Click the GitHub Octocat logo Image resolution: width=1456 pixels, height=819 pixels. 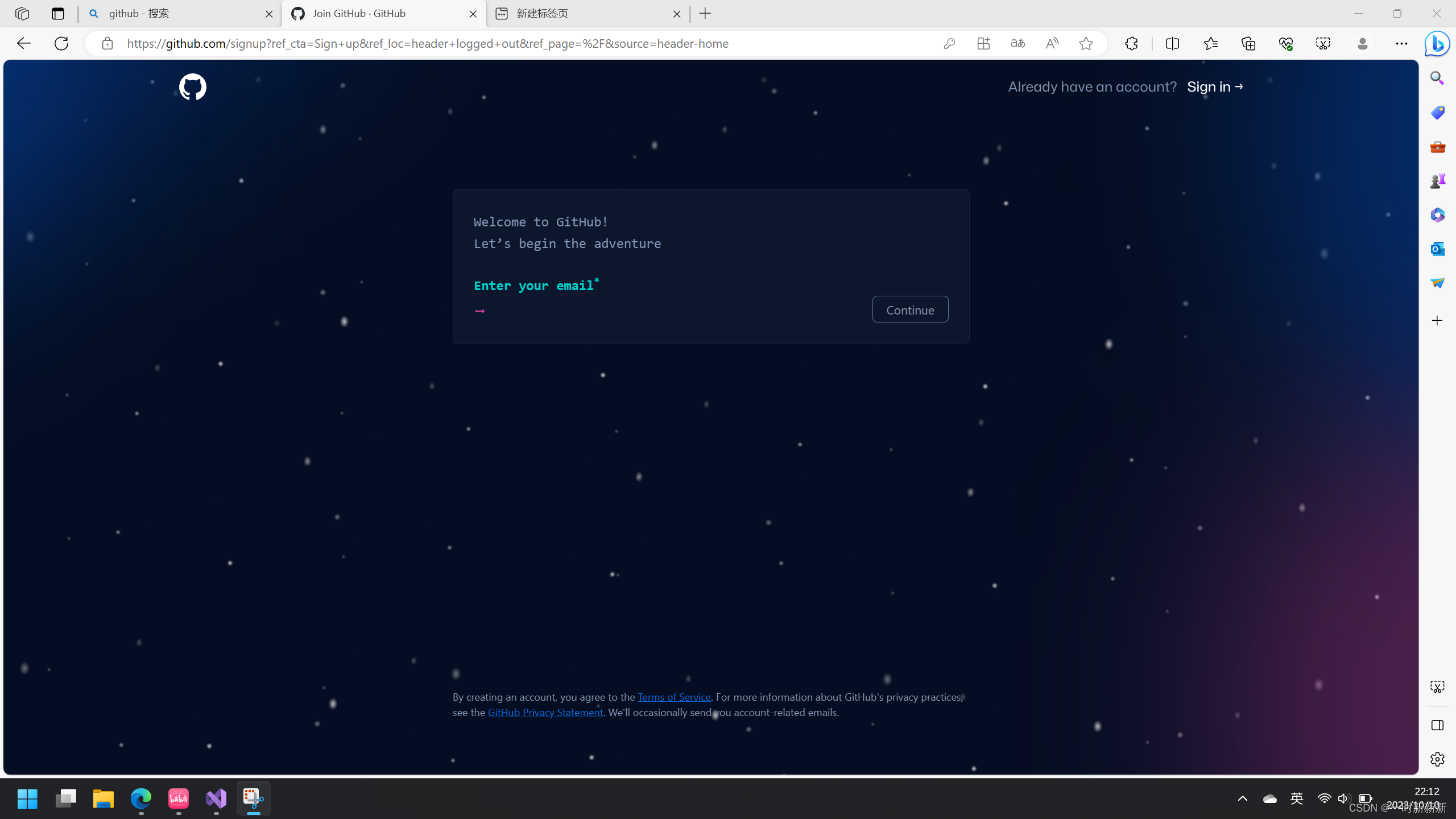point(192,87)
